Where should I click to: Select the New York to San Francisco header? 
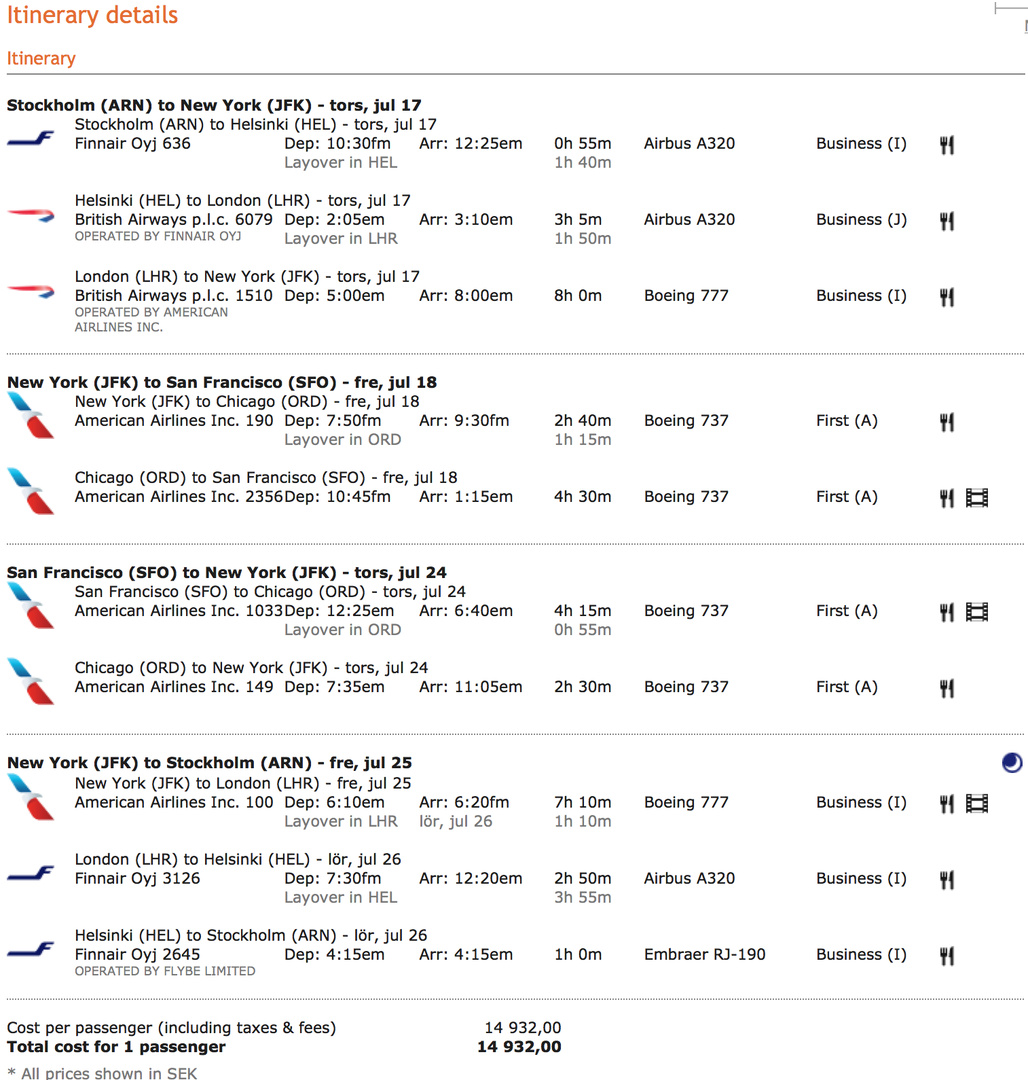[221, 382]
